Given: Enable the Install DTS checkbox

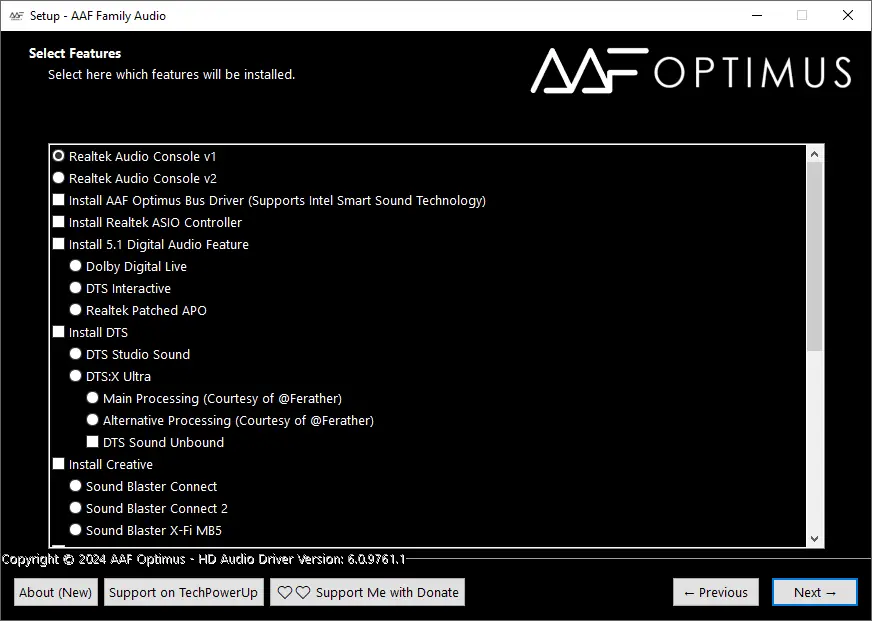Looking at the screenshot, I should [58, 332].
